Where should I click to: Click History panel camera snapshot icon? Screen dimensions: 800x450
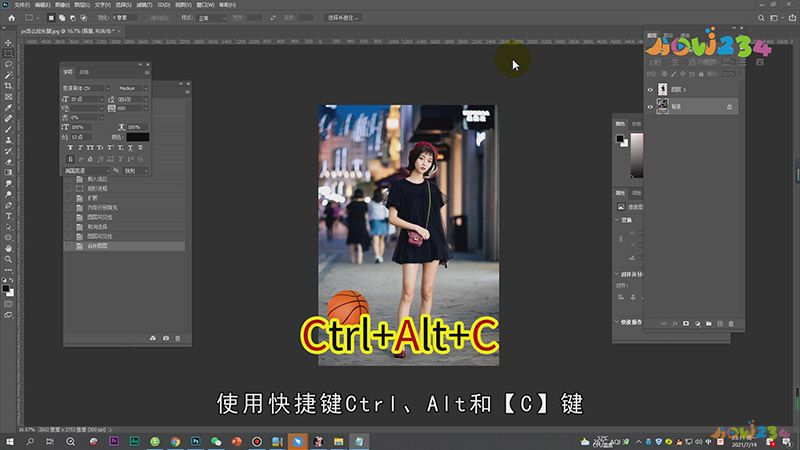tap(166, 338)
